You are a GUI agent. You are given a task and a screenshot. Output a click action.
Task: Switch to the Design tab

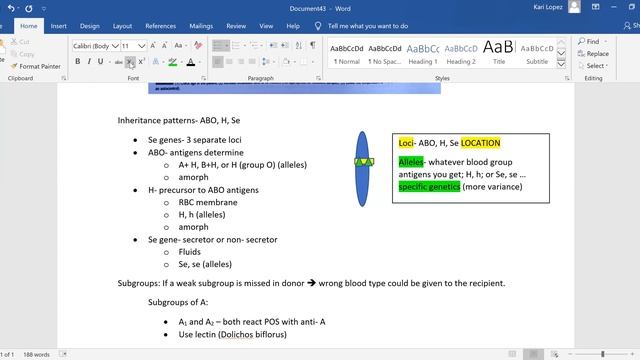89,26
